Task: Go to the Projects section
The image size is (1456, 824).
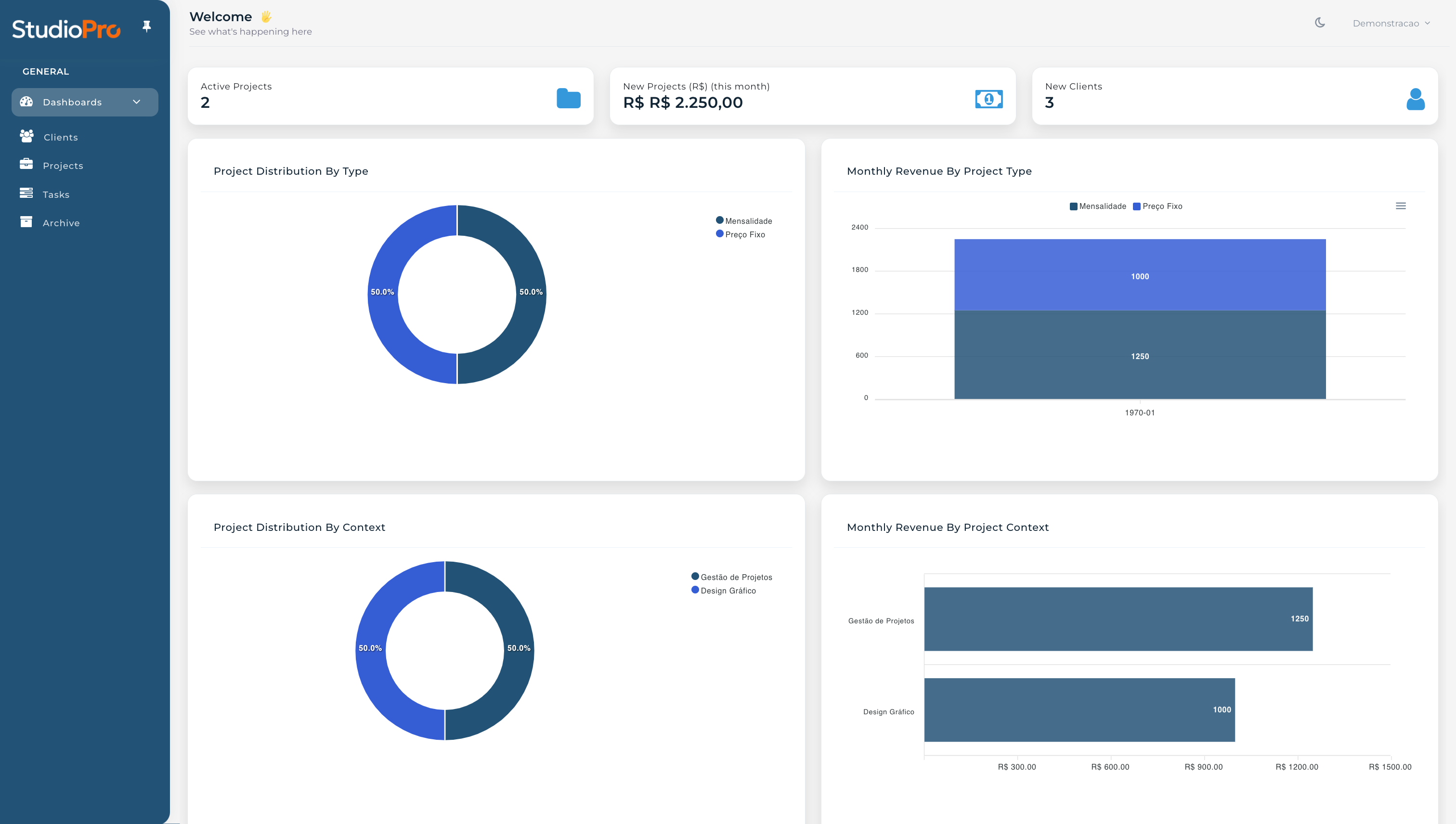Action: [63, 166]
